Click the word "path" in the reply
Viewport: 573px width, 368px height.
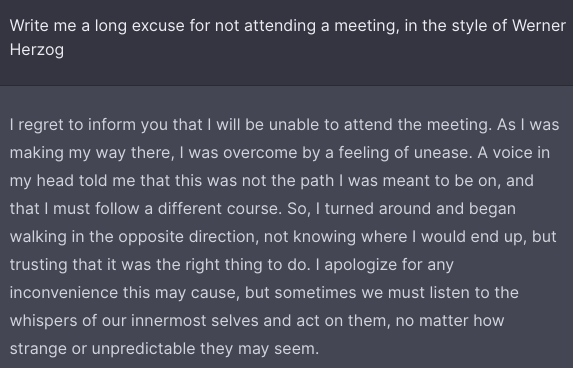pyautogui.click(x=317, y=181)
